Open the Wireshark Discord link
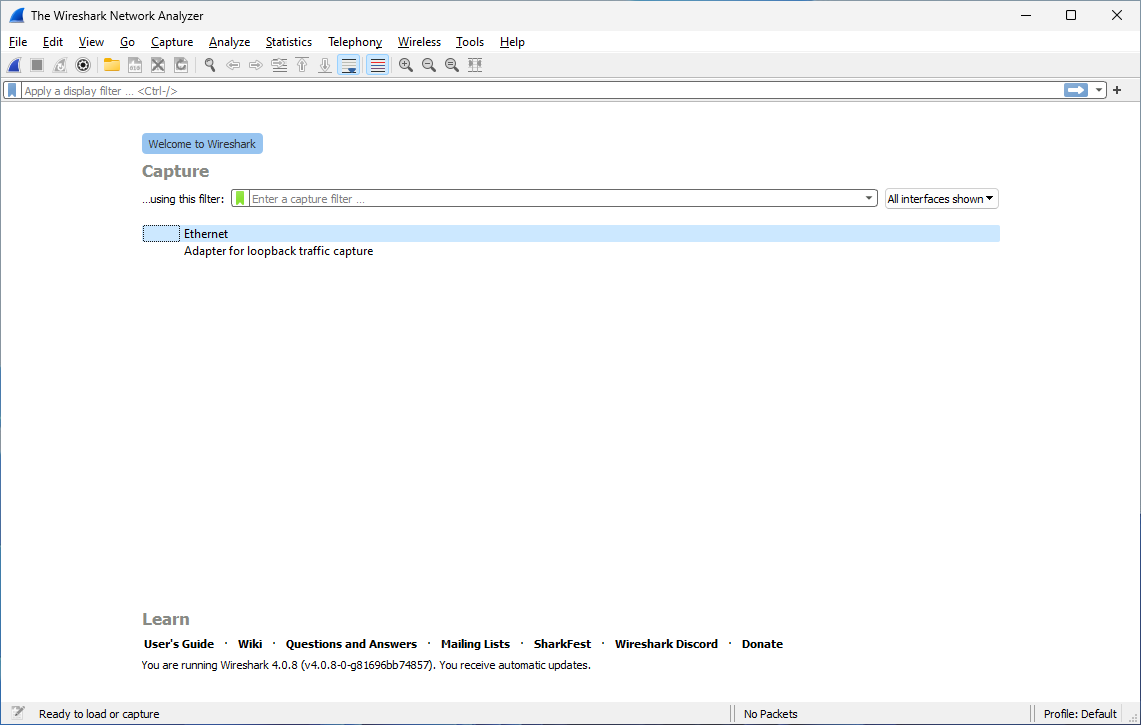Viewport: 1141px width, 725px height. coord(667,643)
